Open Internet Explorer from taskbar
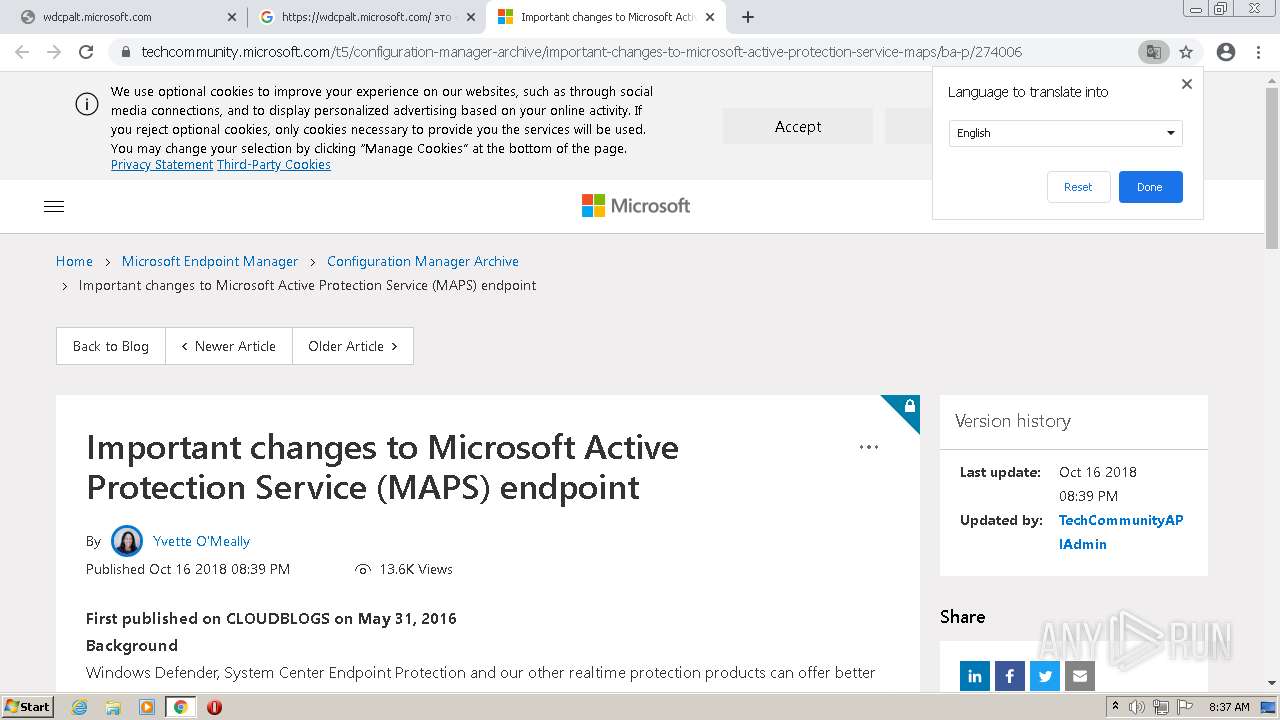The image size is (1280, 720). pos(80,707)
